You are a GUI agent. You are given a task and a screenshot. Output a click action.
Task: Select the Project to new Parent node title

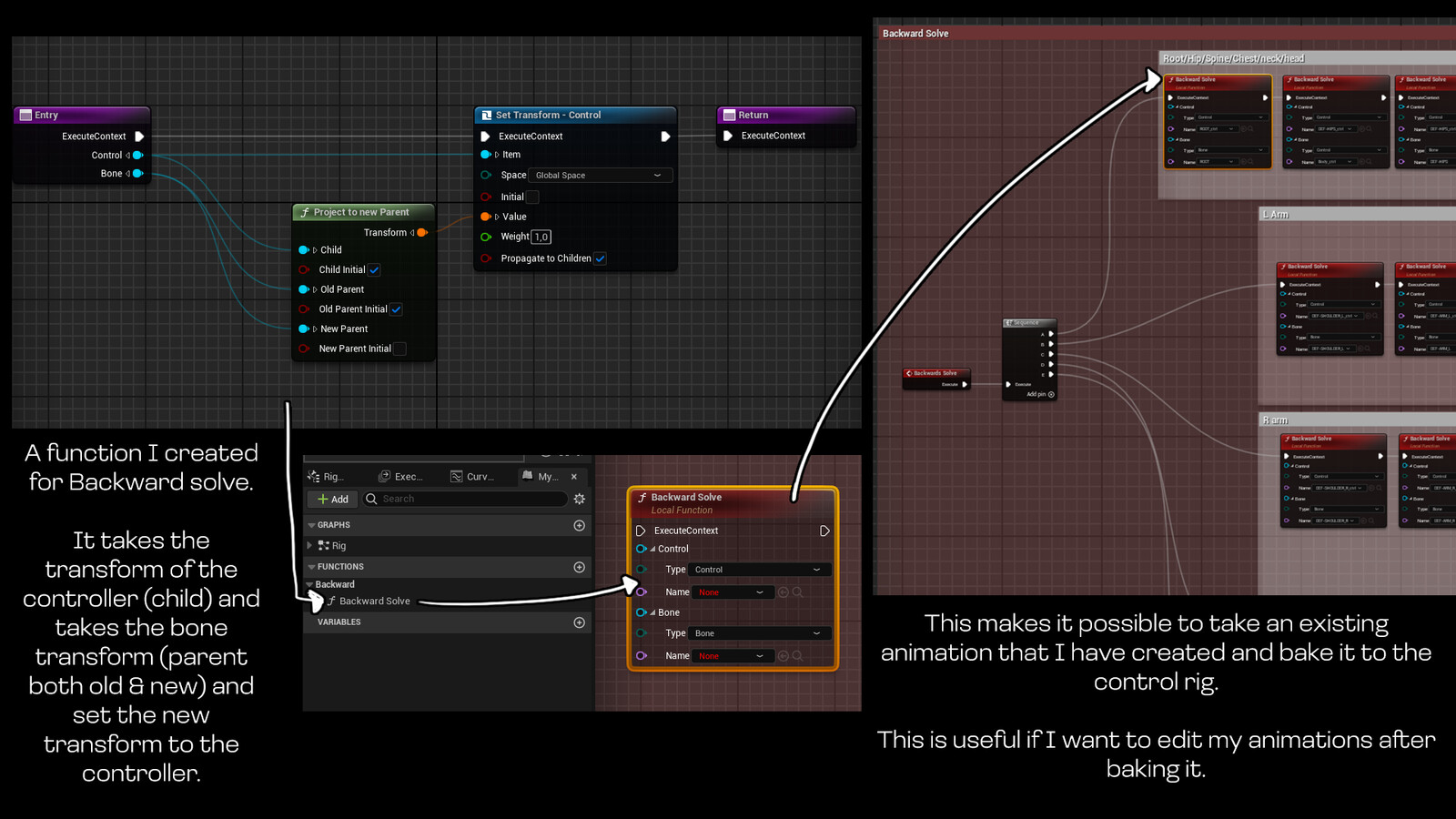pyautogui.click(x=361, y=212)
